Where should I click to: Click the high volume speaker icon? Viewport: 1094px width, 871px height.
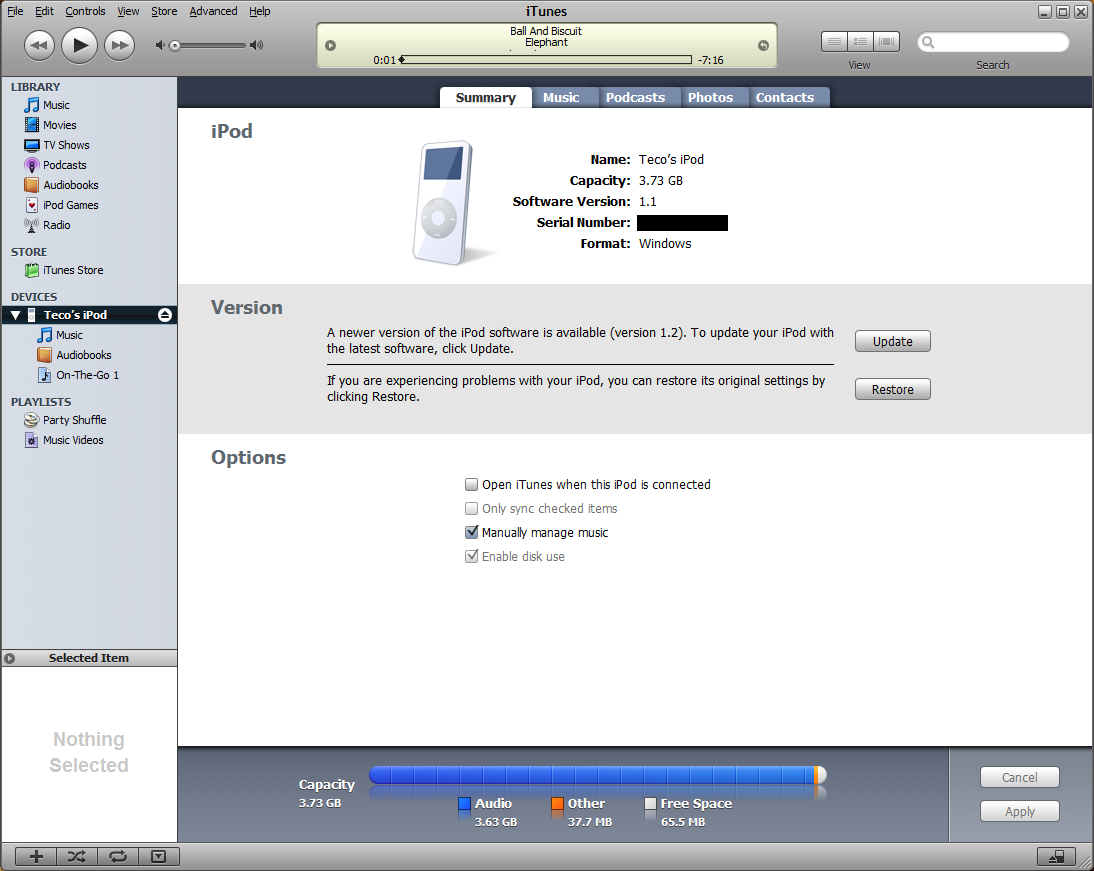(257, 45)
